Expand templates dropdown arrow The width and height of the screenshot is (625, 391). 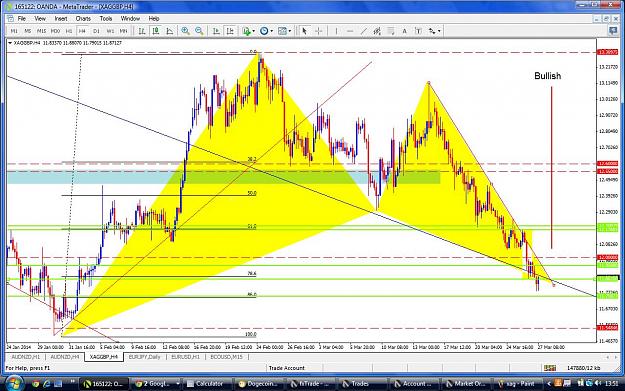click(290, 31)
